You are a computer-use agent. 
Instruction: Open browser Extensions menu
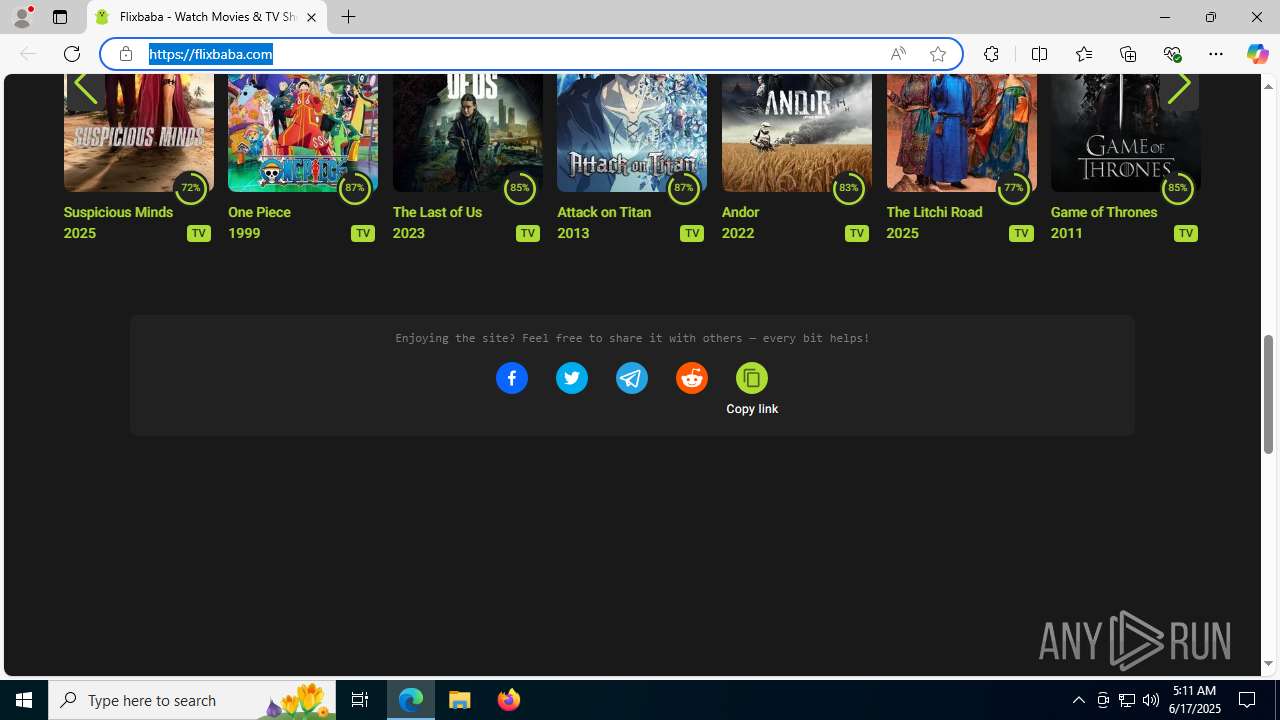pyautogui.click(x=991, y=54)
